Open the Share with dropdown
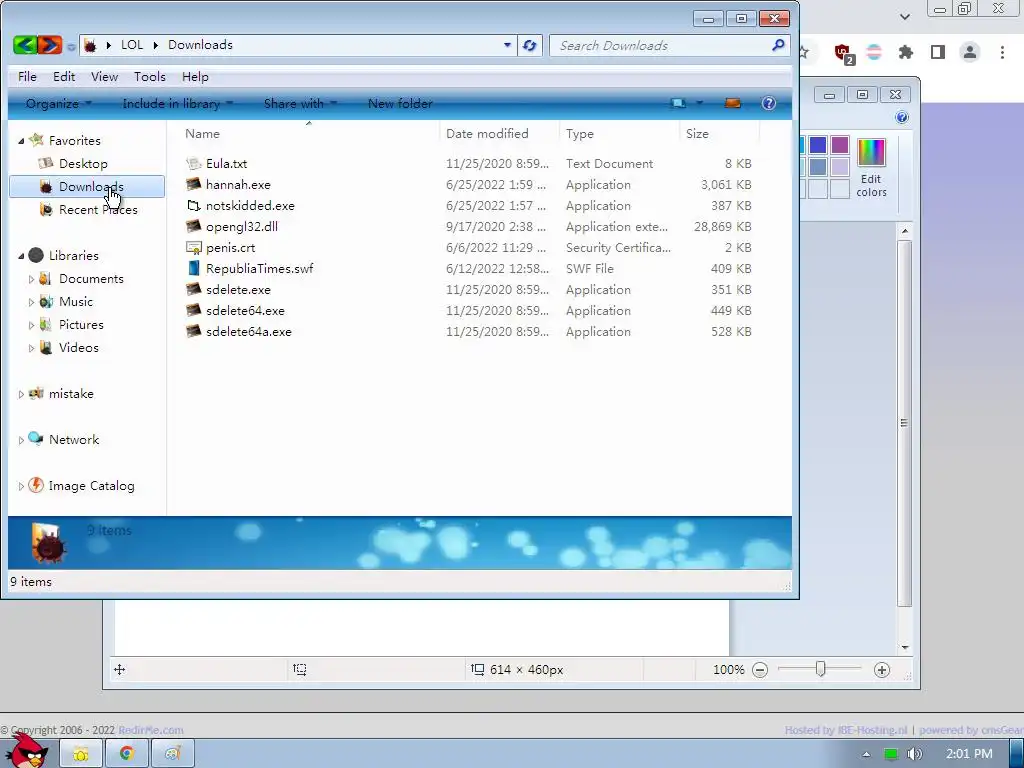This screenshot has height=768, width=1024. click(x=300, y=104)
